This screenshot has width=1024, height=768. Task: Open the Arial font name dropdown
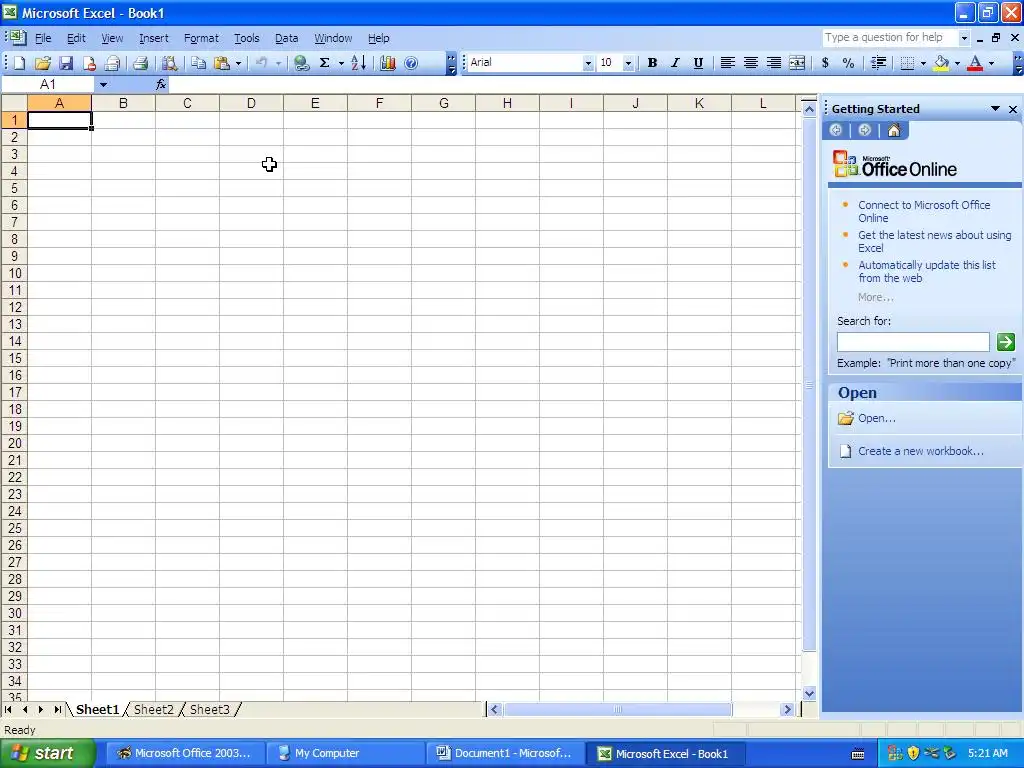point(588,63)
